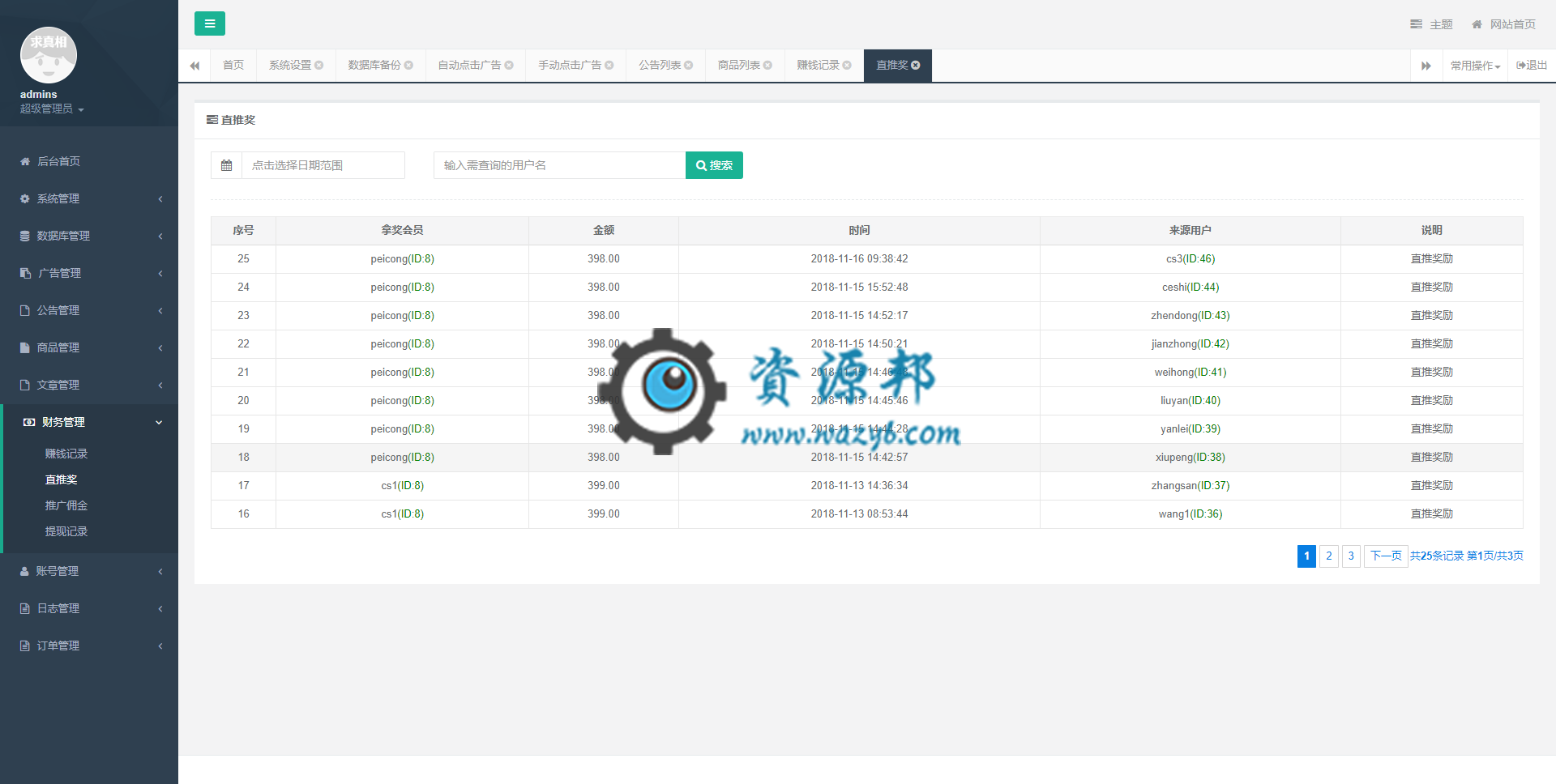Click the 退出 logout button
The image size is (1556, 784).
point(1532,65)
